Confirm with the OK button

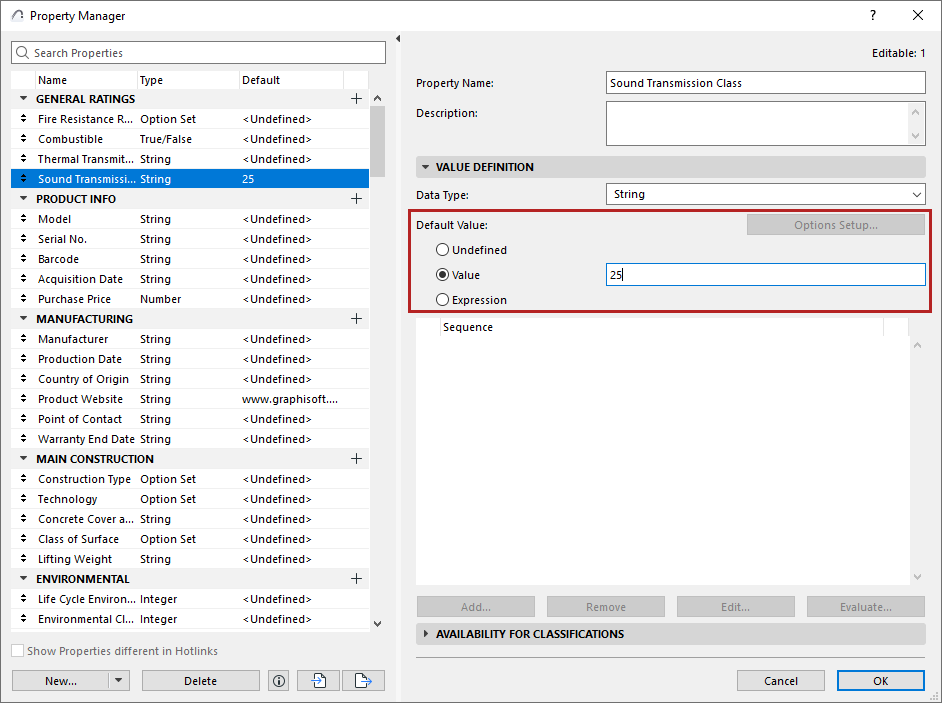click(x=881, y=681)
